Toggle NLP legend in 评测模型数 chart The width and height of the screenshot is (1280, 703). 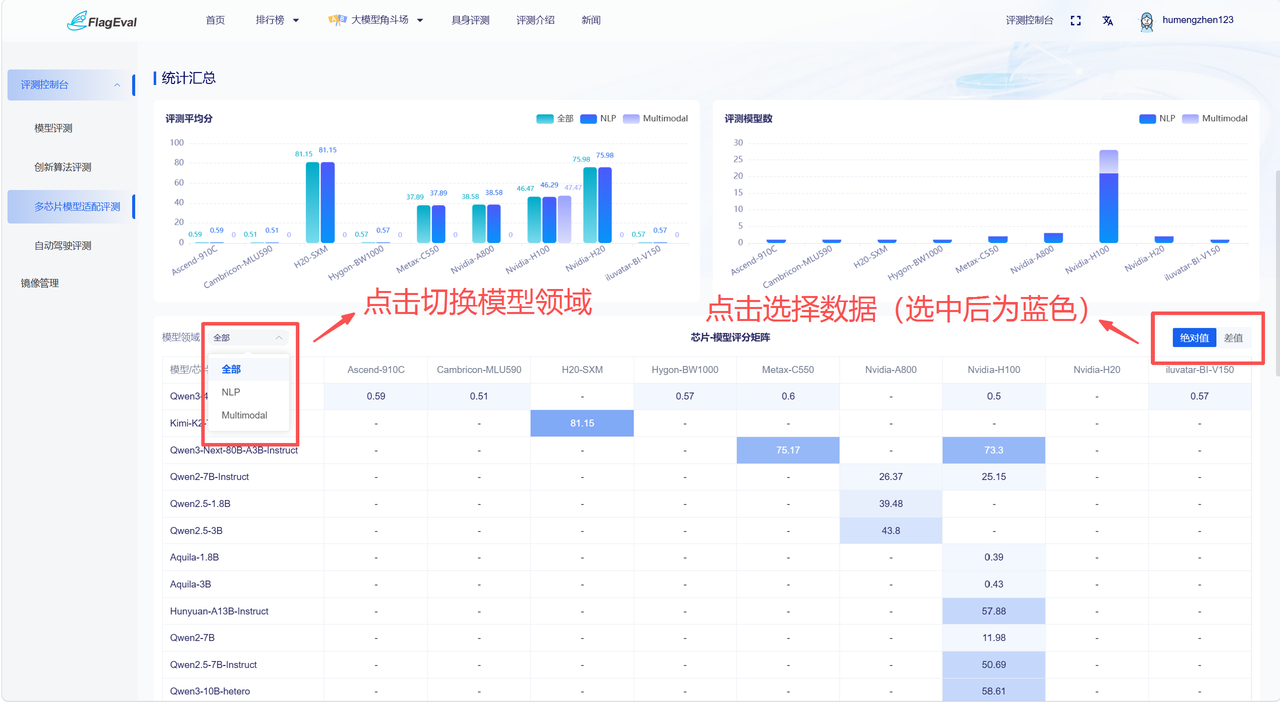[x=1157, y=118]
